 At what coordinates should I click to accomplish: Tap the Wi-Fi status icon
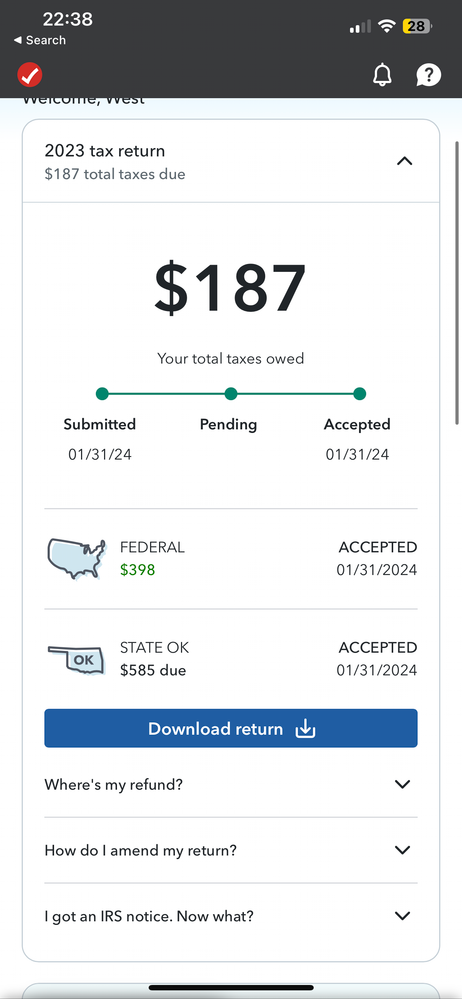pyautogui.click(x=386, y=26)
